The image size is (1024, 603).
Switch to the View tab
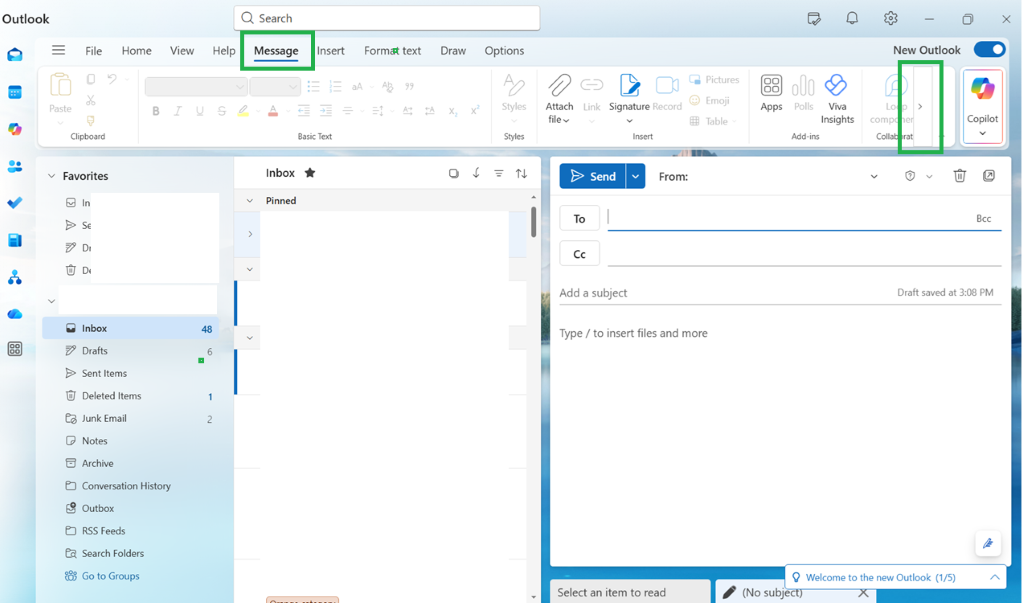tap(182, 50)
